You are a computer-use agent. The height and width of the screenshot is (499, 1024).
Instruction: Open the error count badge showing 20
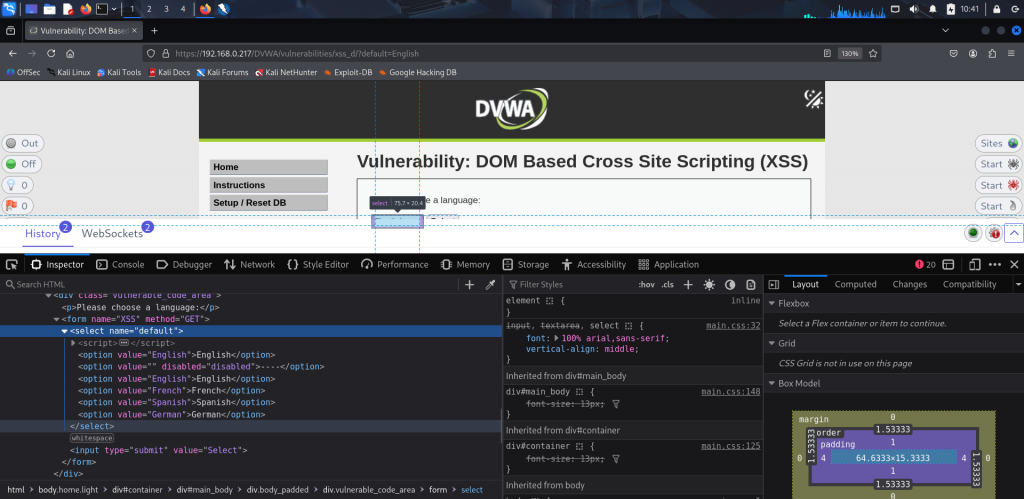tap(925, 265)
